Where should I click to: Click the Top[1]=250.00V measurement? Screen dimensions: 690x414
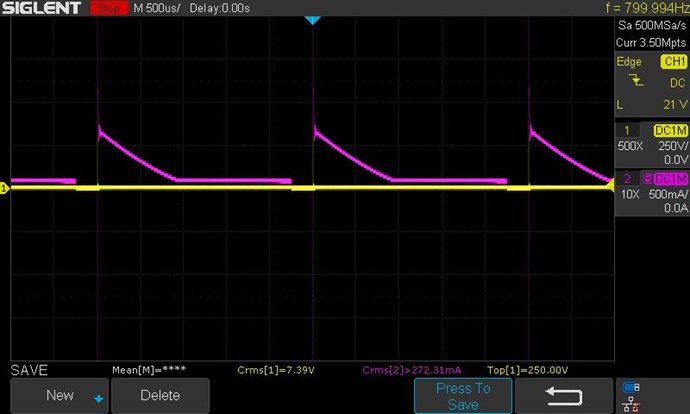click(x=528, y=370)
